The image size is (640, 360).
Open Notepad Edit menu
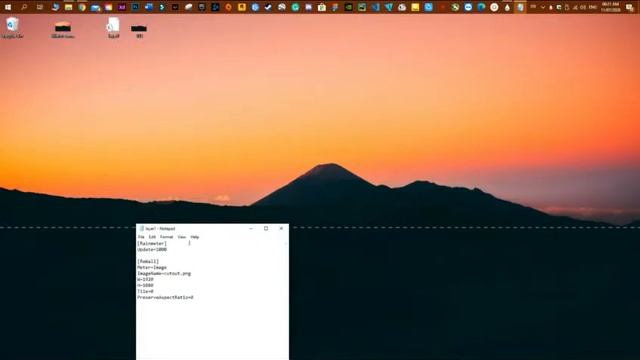point(152,237)
